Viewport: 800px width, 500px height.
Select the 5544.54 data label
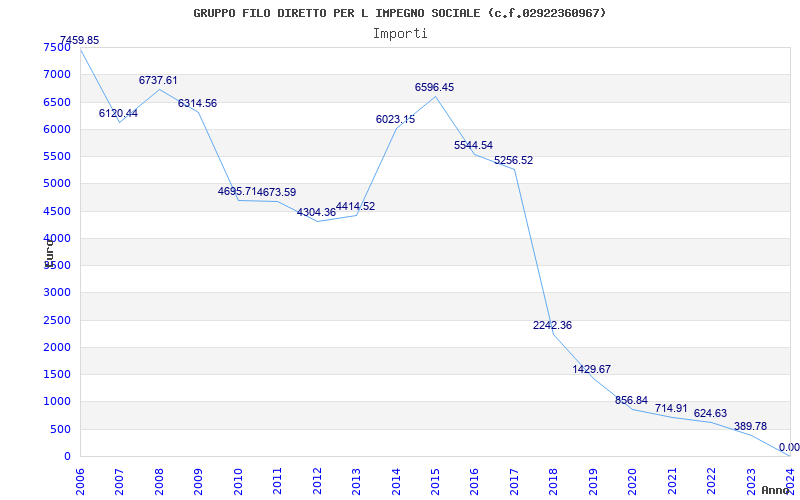pyautogui.click(x=473, y=145)
